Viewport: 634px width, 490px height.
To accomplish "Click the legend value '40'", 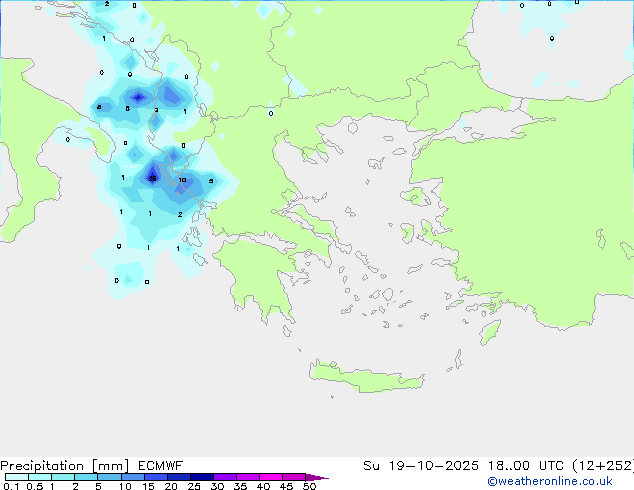I will 263,486.
